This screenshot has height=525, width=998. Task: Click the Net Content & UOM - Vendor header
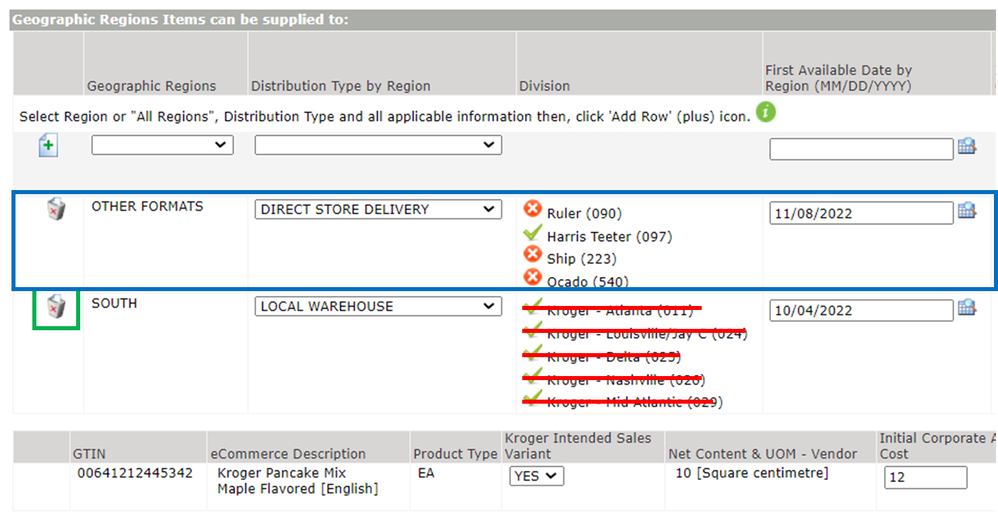[x=763, y=454]
